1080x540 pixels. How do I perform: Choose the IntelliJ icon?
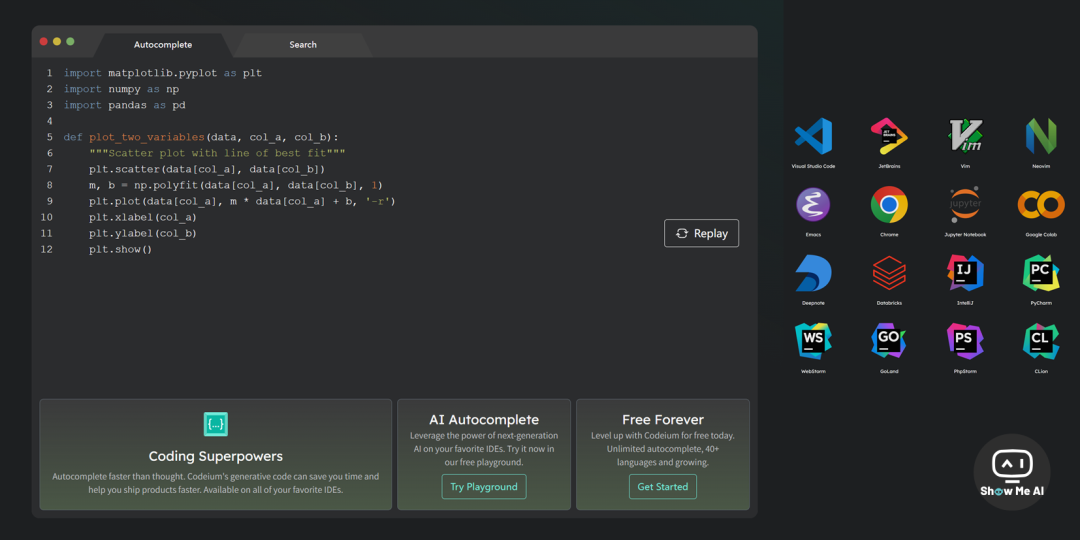[965, 273]
